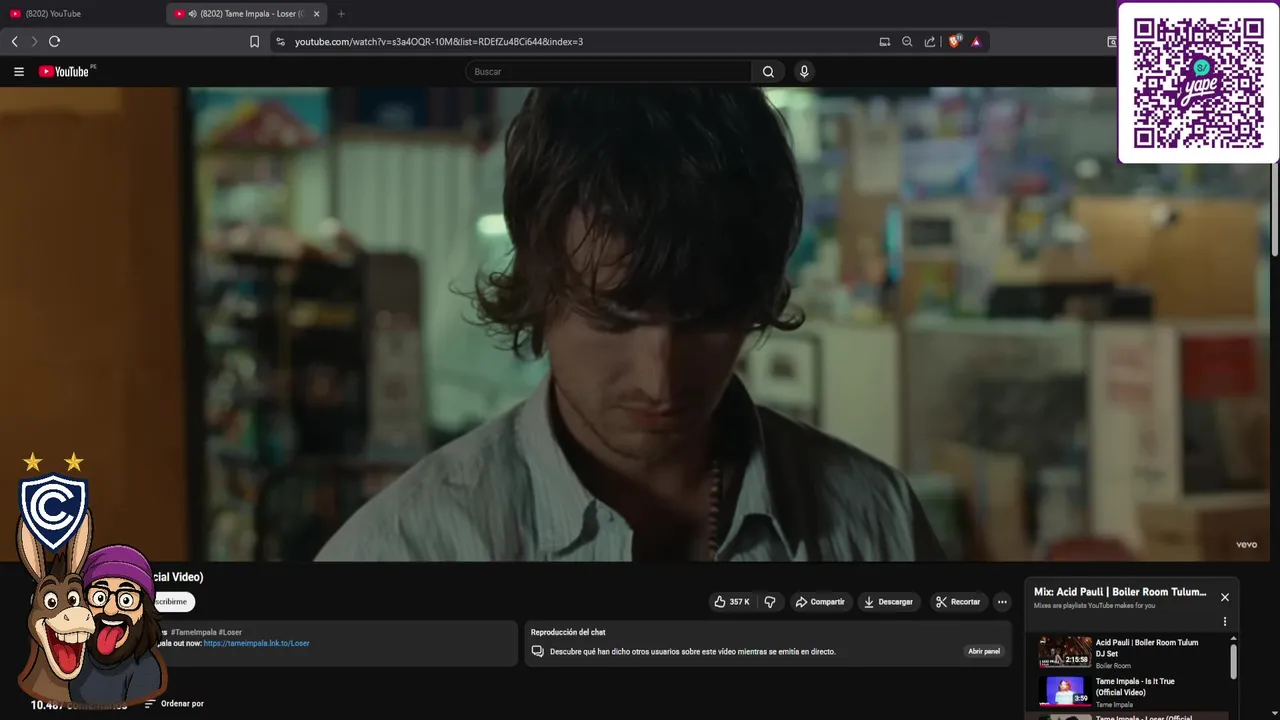Close the Tame Impala - Loser tab

click(x=316, y=14)
